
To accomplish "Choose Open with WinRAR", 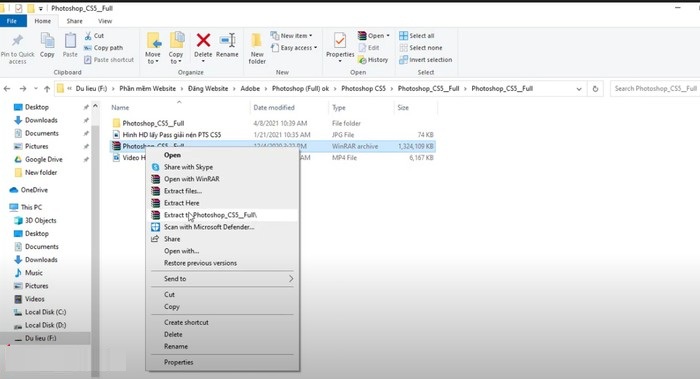I will (192, 179).
